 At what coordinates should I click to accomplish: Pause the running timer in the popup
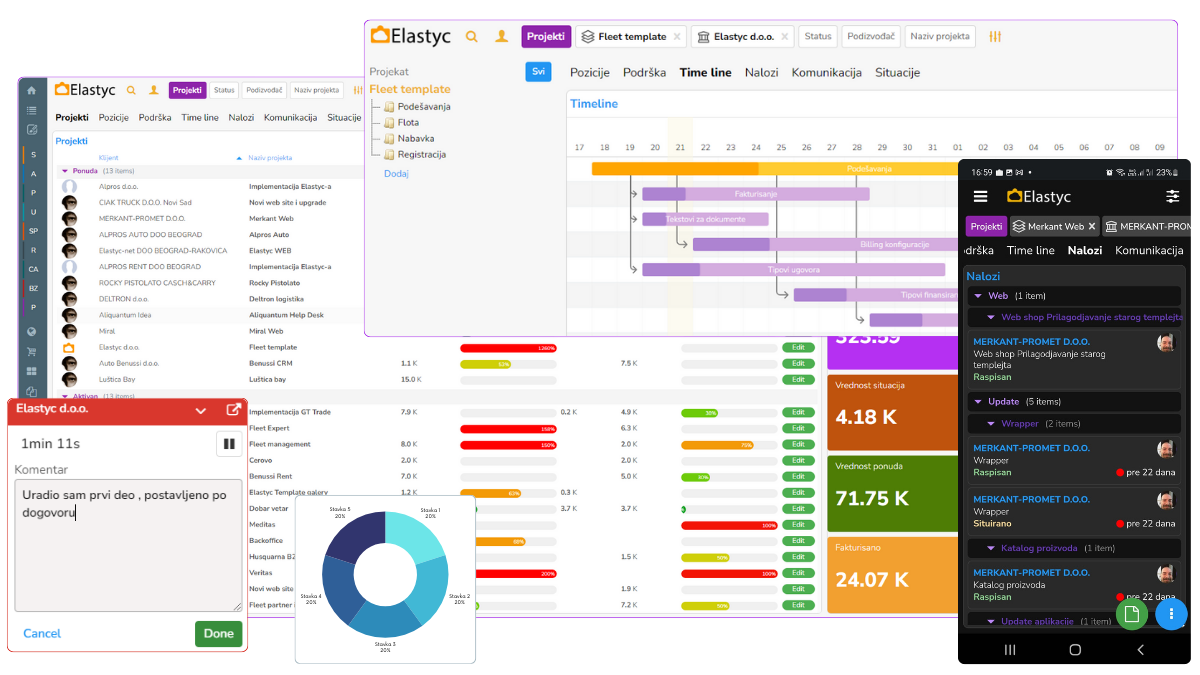click(229, 443)
